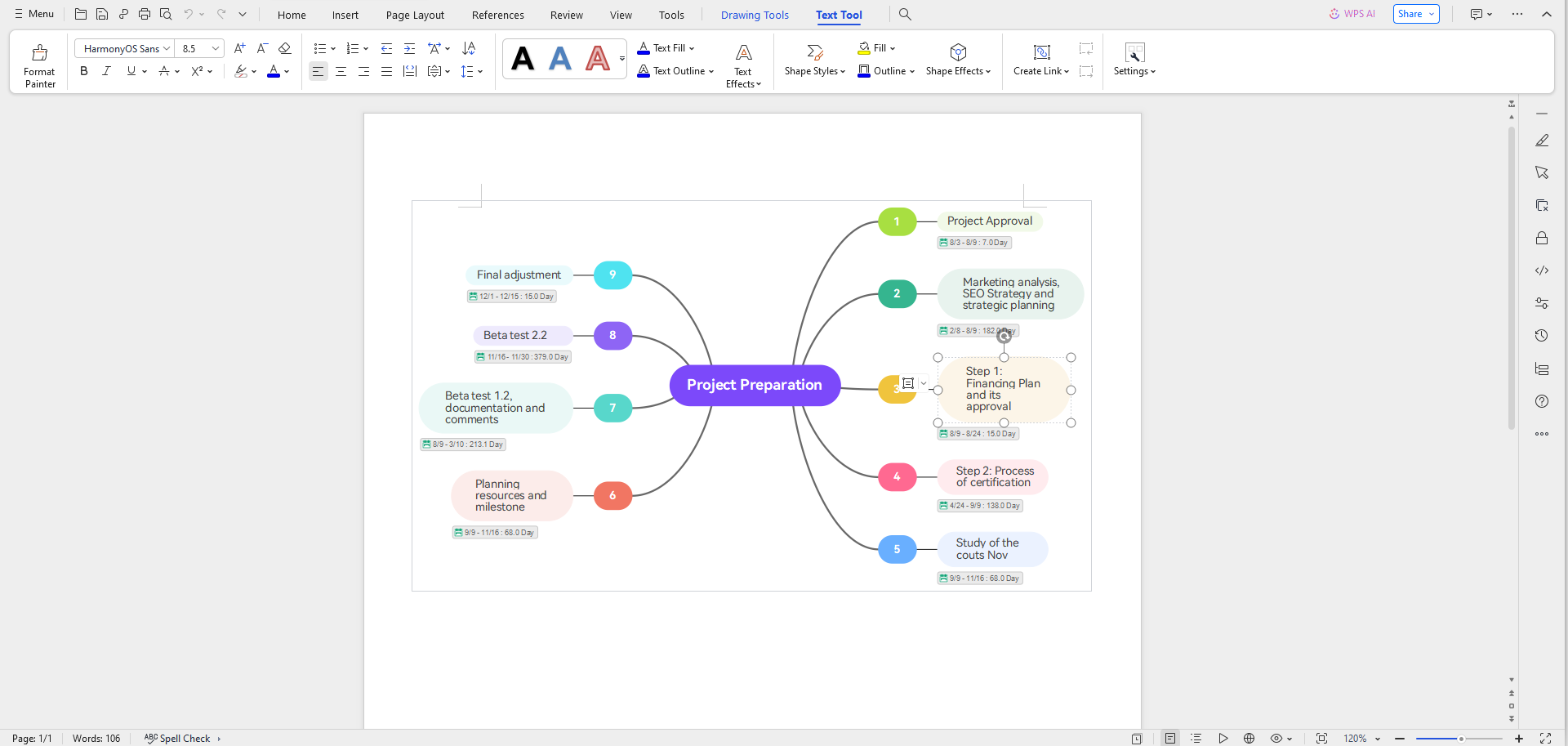Click the Print Preview icon
1568x746 pixels.
(166, 14)
